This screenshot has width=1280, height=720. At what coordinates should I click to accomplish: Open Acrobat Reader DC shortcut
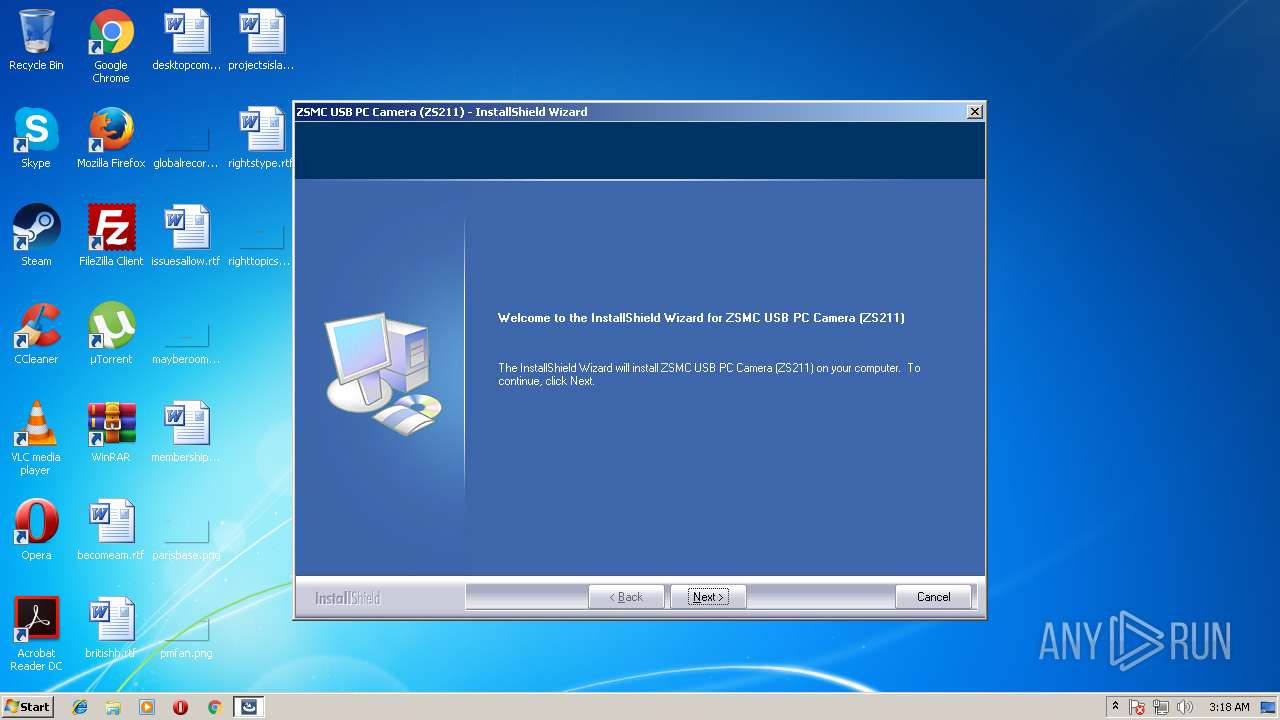click(36, 634)
